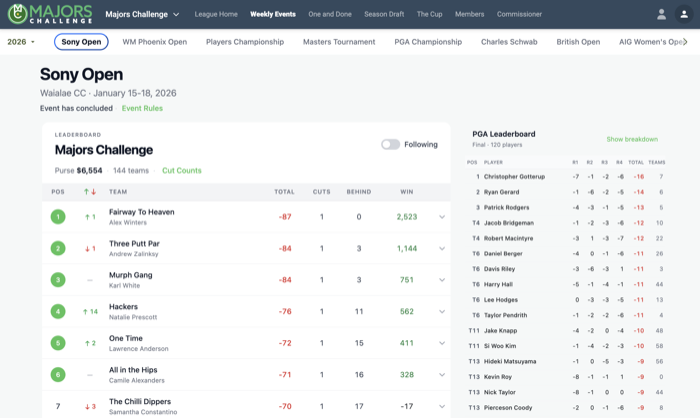Select Hideki Matsuyama in PGA Leaderboard
The width and height of the screenshot is (700, 418).
point(510,361)
